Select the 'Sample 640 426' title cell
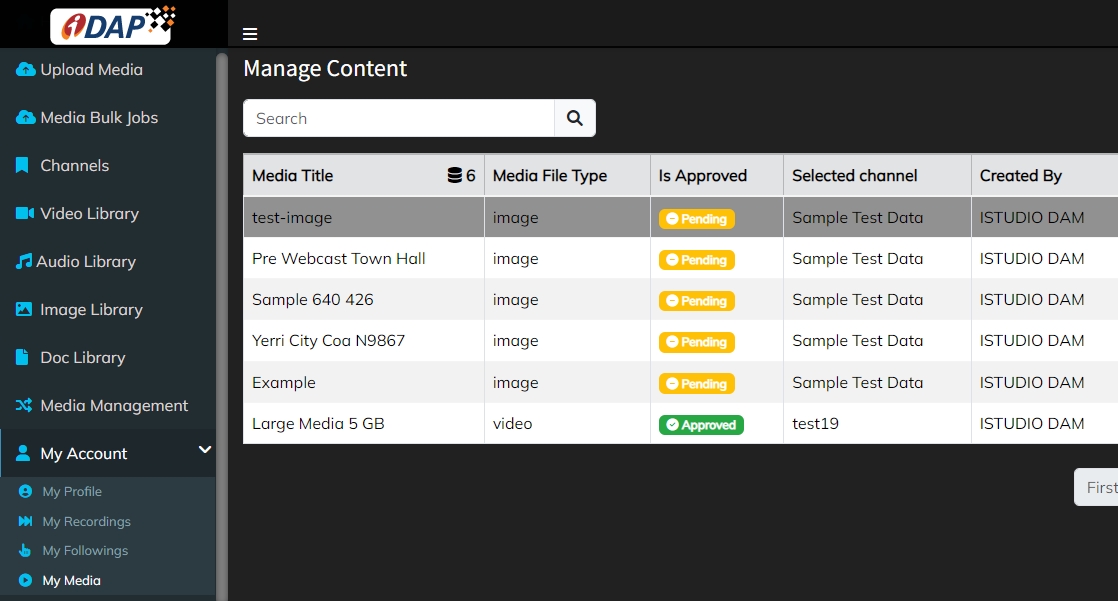Viewport: 1118px width, 601px height. (x=364, y=299)
